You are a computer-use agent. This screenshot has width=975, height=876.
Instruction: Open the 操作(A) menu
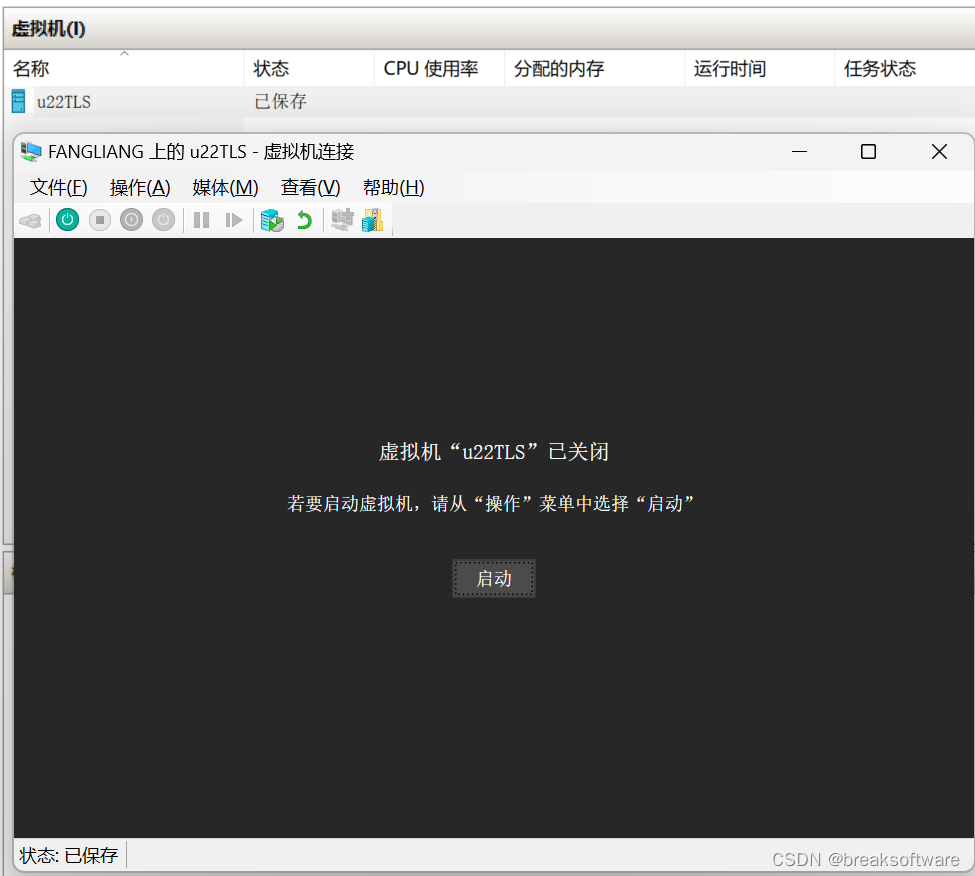(140, 188)
